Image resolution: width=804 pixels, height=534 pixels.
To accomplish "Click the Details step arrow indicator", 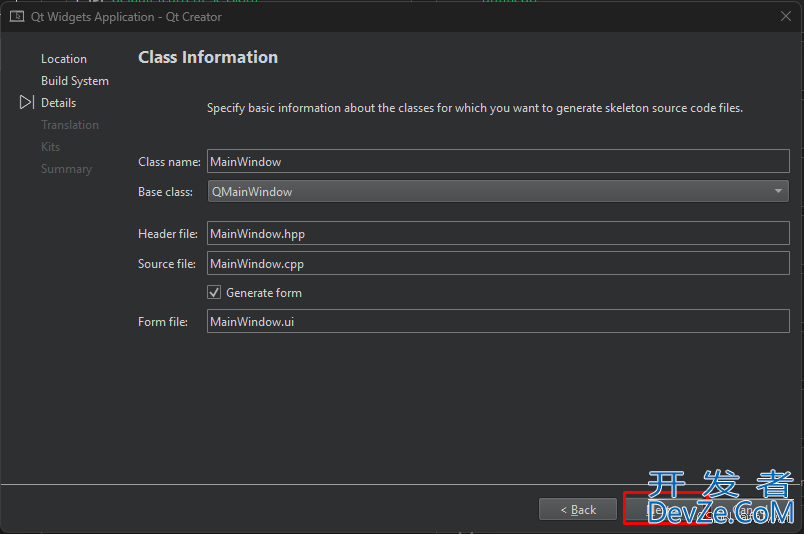I will pyautogui.click(x=27, y=102).
